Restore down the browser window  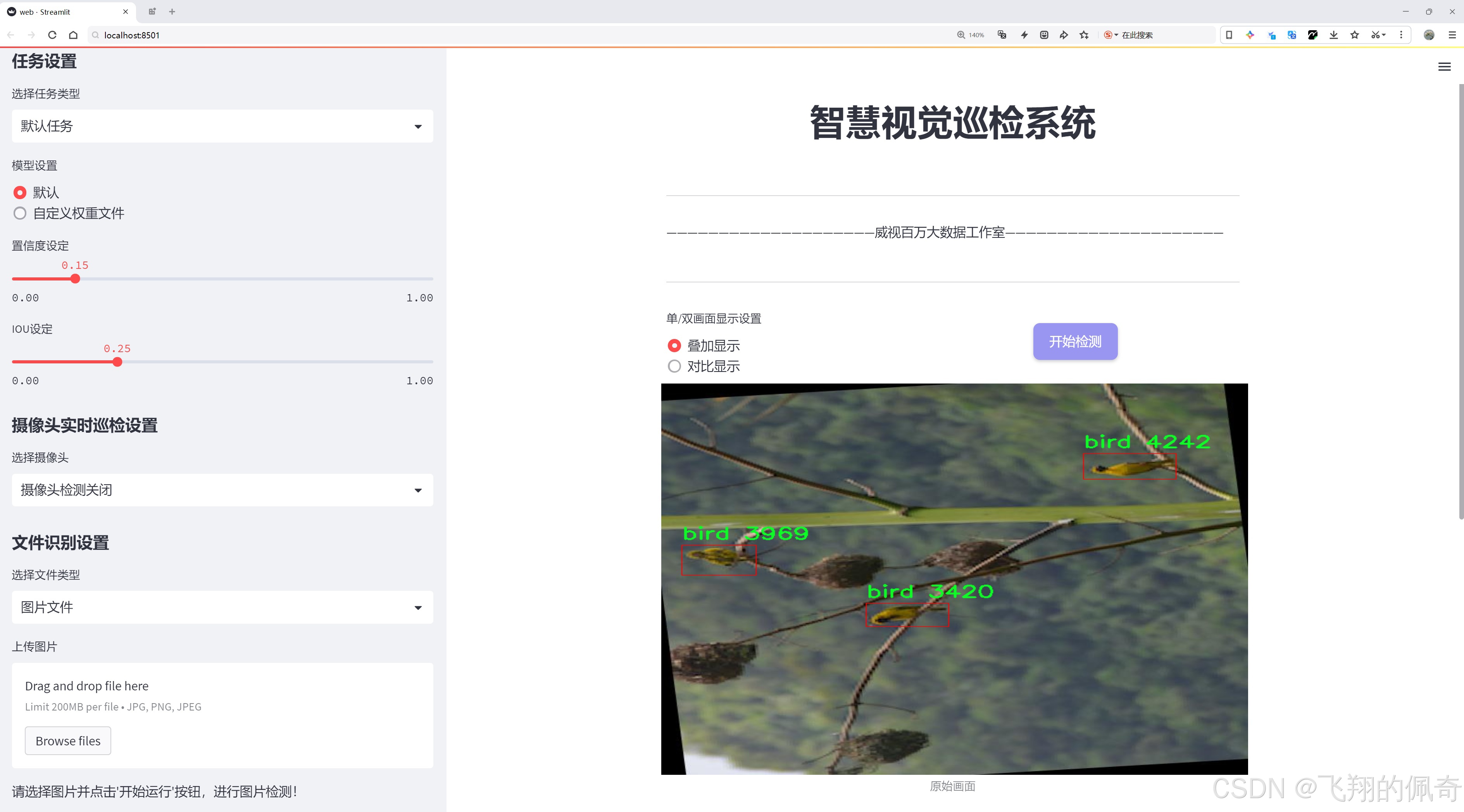pos(1429,11)
